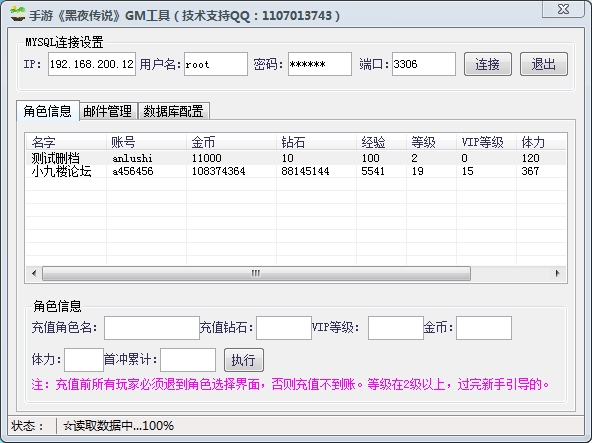Viewport: 592px width, 443px height.
Task: Click the horizontal scrollbar left arrow
Action: coord(34,273)
